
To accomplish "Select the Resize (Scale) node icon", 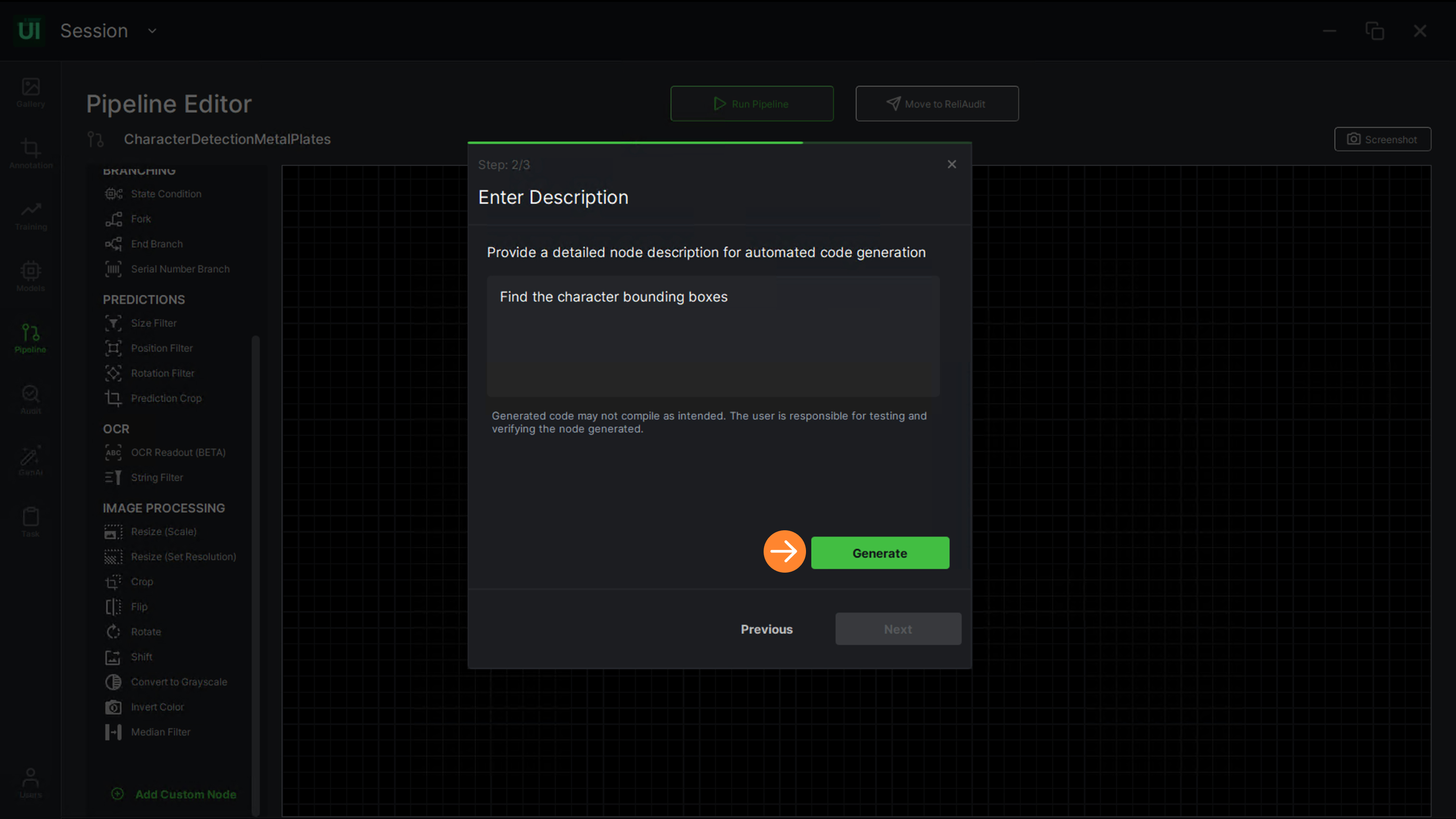I will [114, 532].
